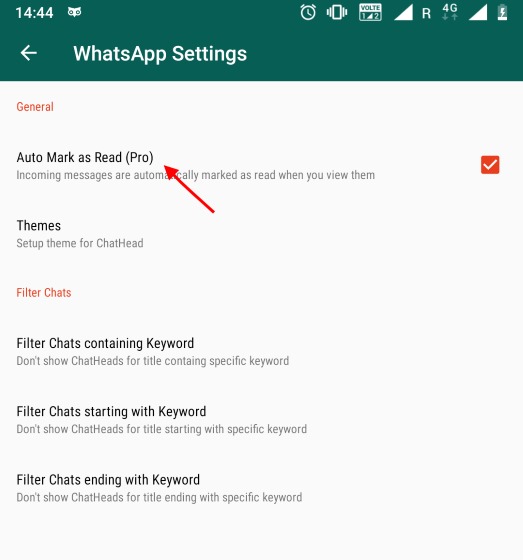The image size is (523, 560).
Task: Tap the 4G data indicator icon
Action: tap(450, 12)
